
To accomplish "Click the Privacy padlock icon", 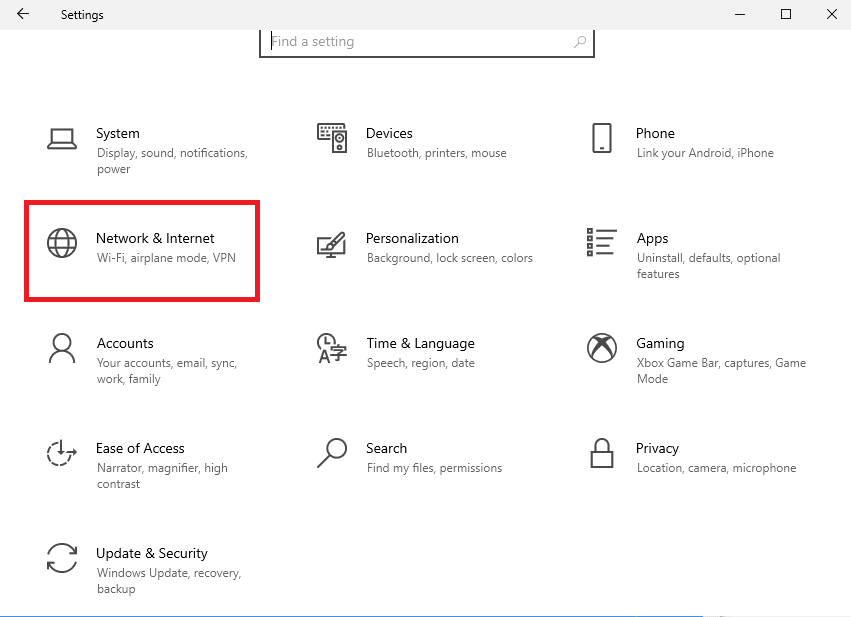I will (x=602, y=453).
